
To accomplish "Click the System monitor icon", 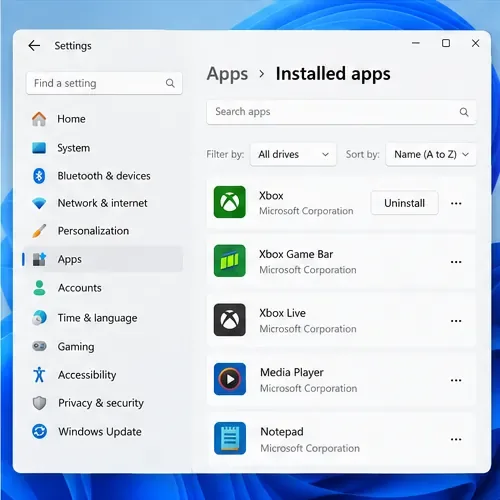I will (x=39, y=148).
